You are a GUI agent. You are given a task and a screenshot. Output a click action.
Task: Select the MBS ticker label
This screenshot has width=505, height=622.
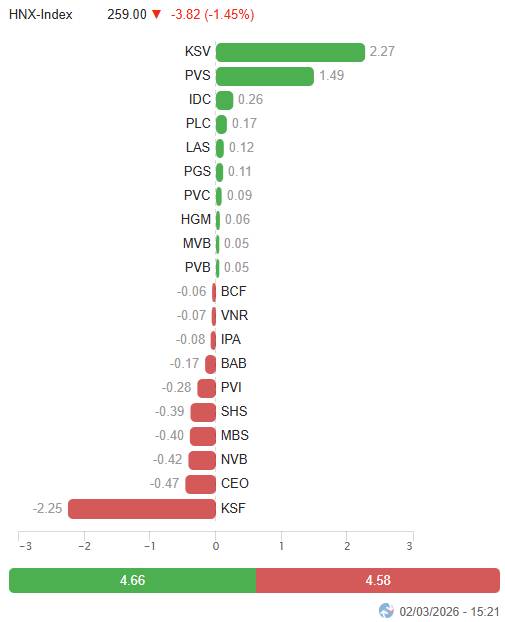click(234, 435)
